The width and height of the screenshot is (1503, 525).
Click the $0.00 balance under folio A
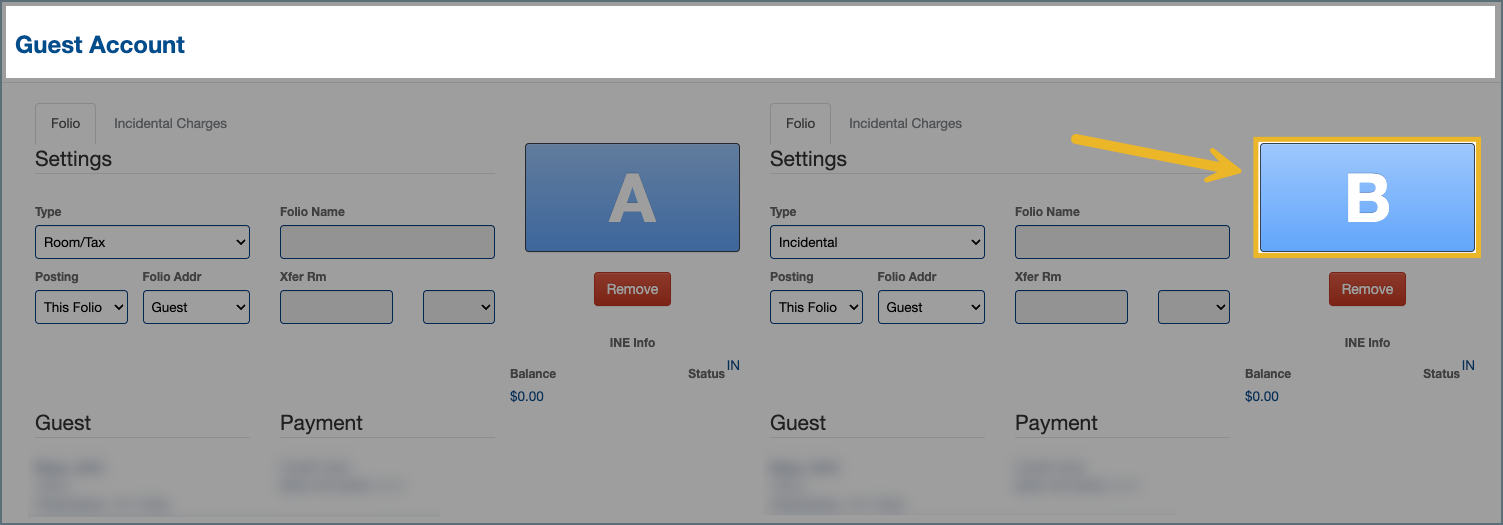coord(527,396)
